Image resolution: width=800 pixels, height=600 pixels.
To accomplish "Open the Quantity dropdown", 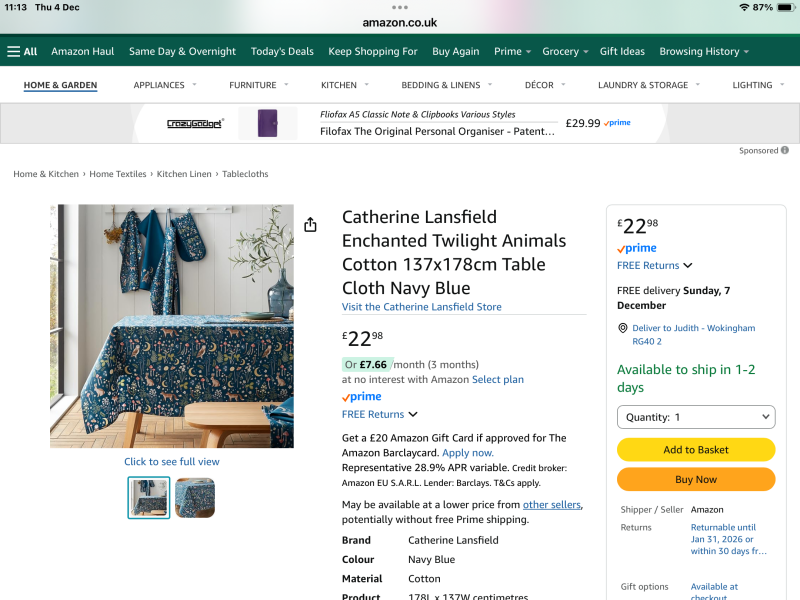I will pyautogui.click(x=696, y=417).
